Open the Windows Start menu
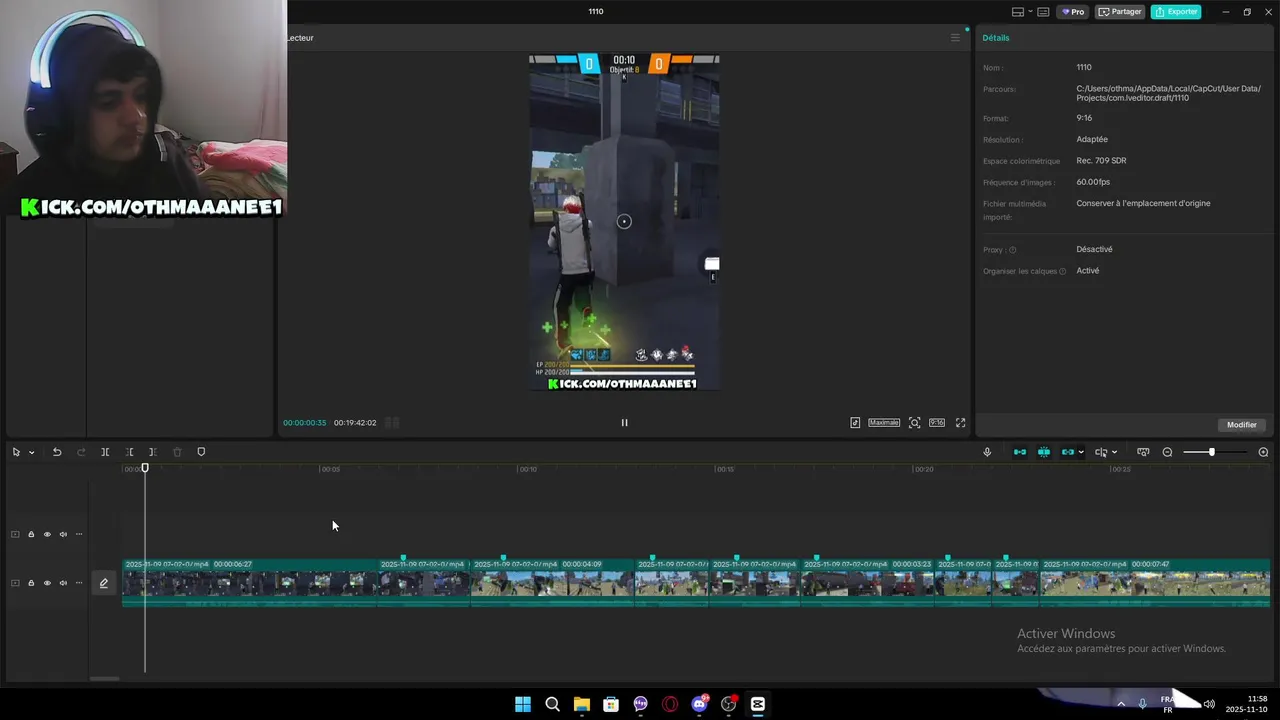 click(523, 704)
